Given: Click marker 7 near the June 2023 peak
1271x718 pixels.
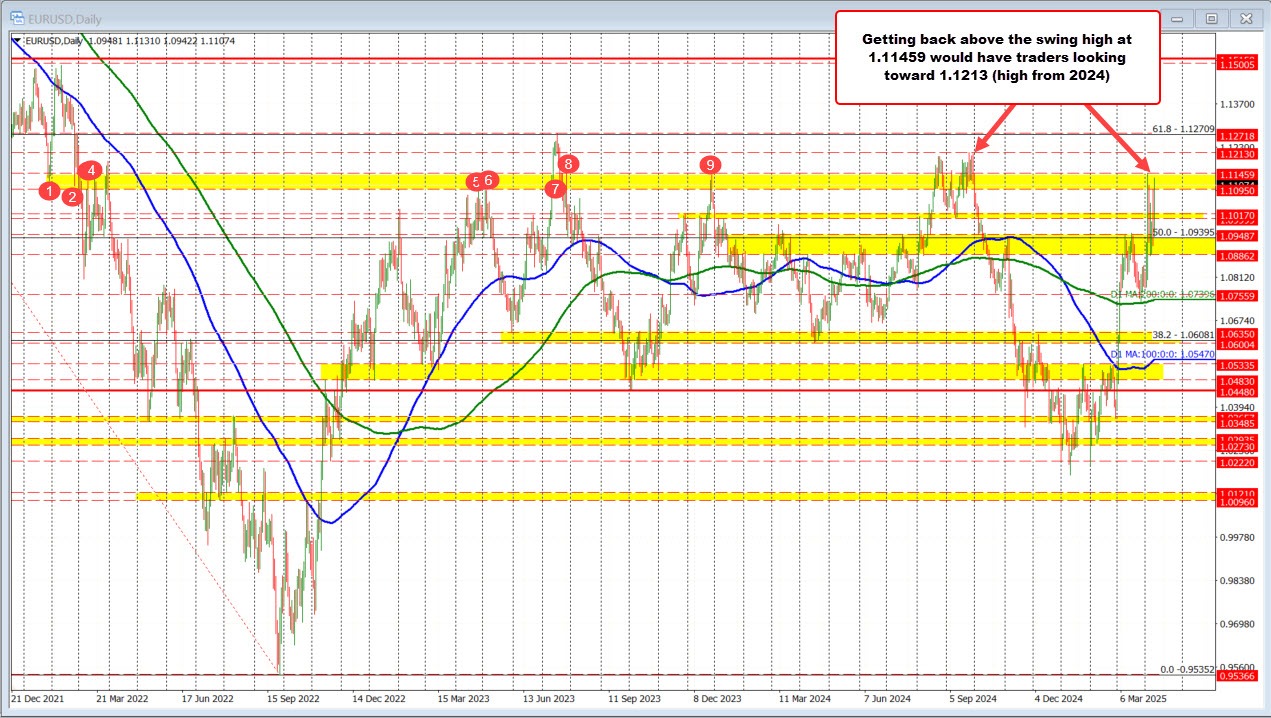Looking at the screenshot, I should click(x=557, y=186).
